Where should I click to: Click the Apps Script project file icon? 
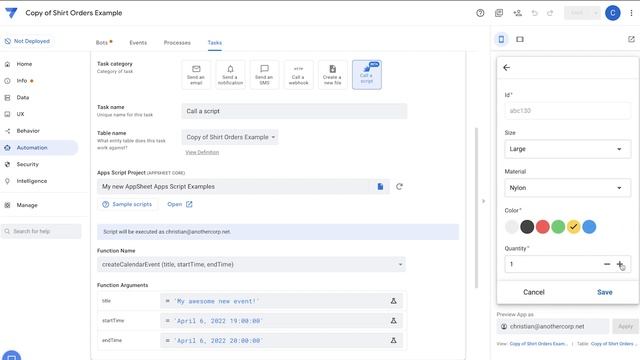point(380,187)
